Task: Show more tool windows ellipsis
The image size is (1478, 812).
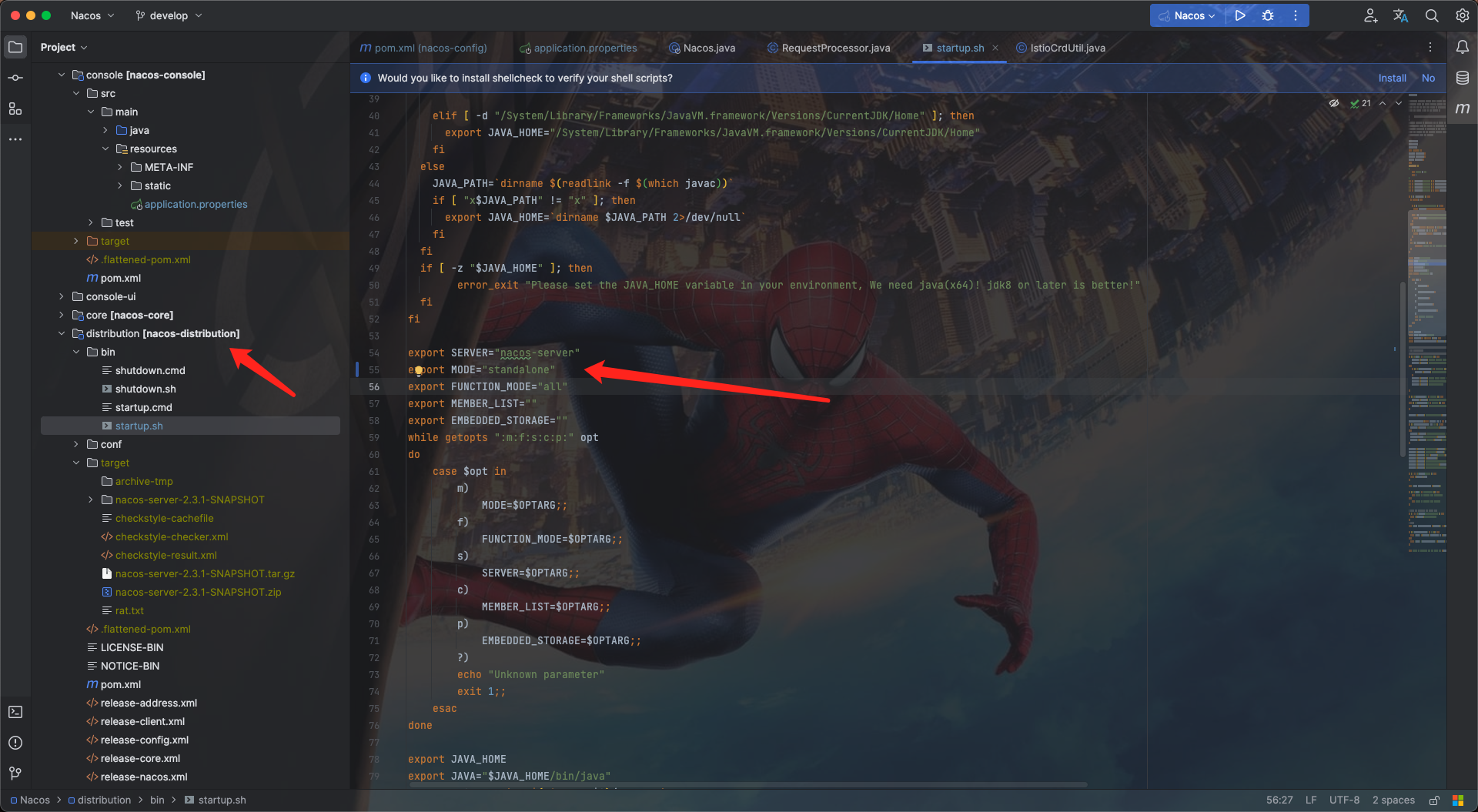Action: click(15, 139)
